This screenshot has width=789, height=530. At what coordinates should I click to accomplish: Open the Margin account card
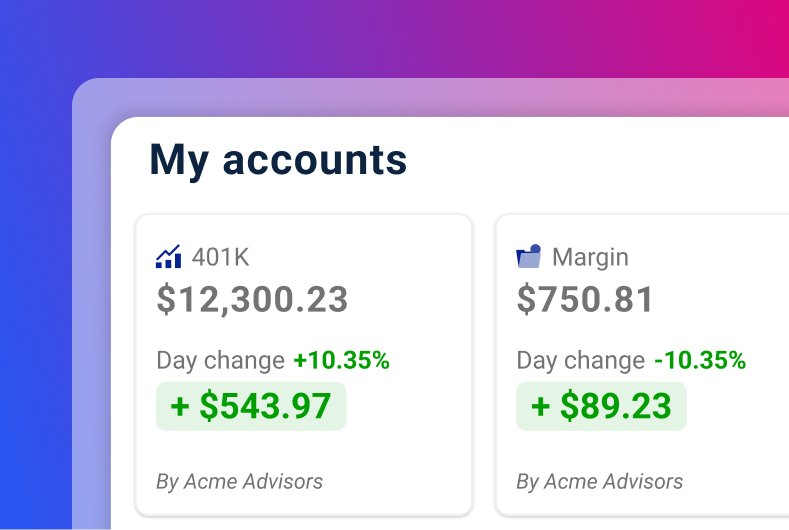(642, 365)
